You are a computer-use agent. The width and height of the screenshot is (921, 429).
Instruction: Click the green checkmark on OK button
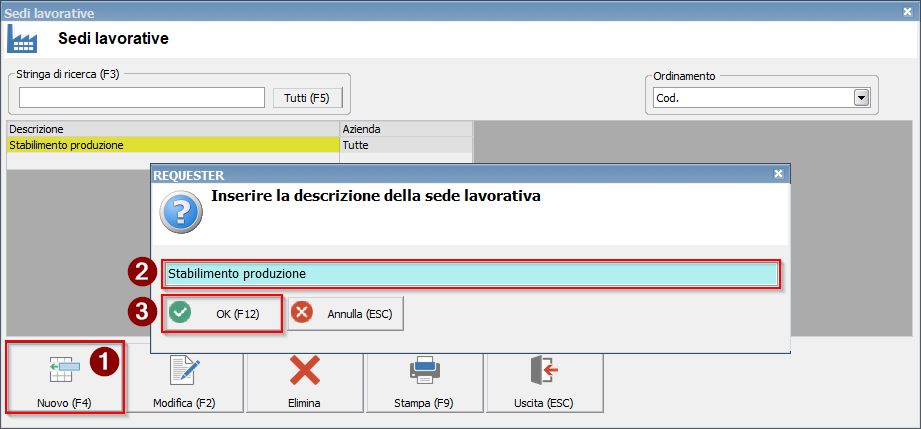(180, 313)
